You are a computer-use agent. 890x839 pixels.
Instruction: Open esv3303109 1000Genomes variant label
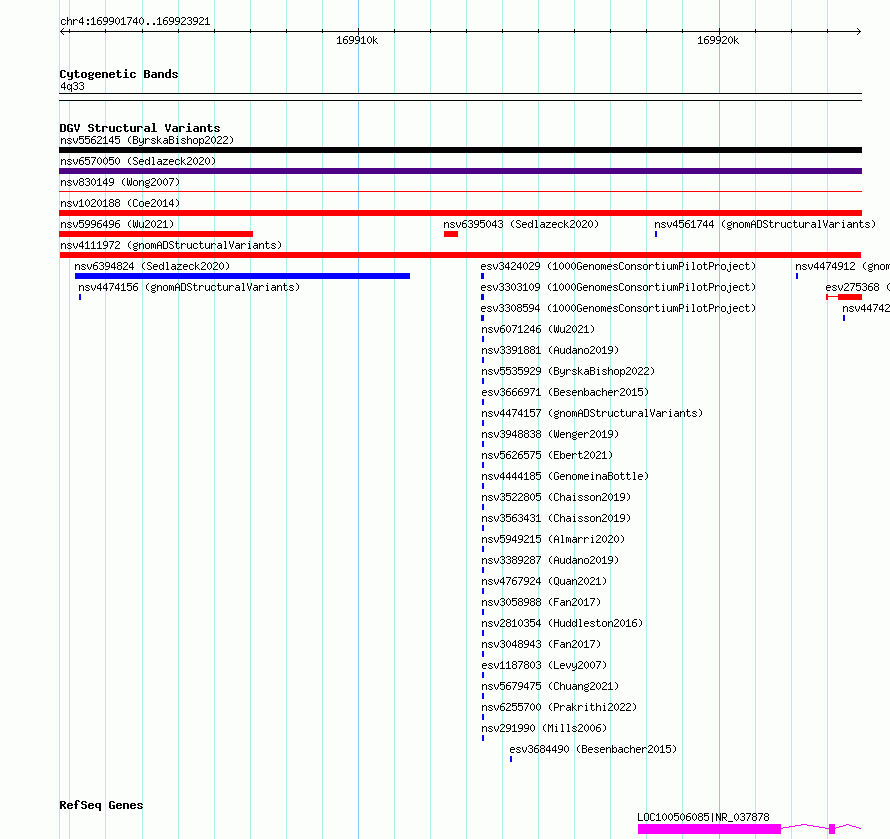618,287
